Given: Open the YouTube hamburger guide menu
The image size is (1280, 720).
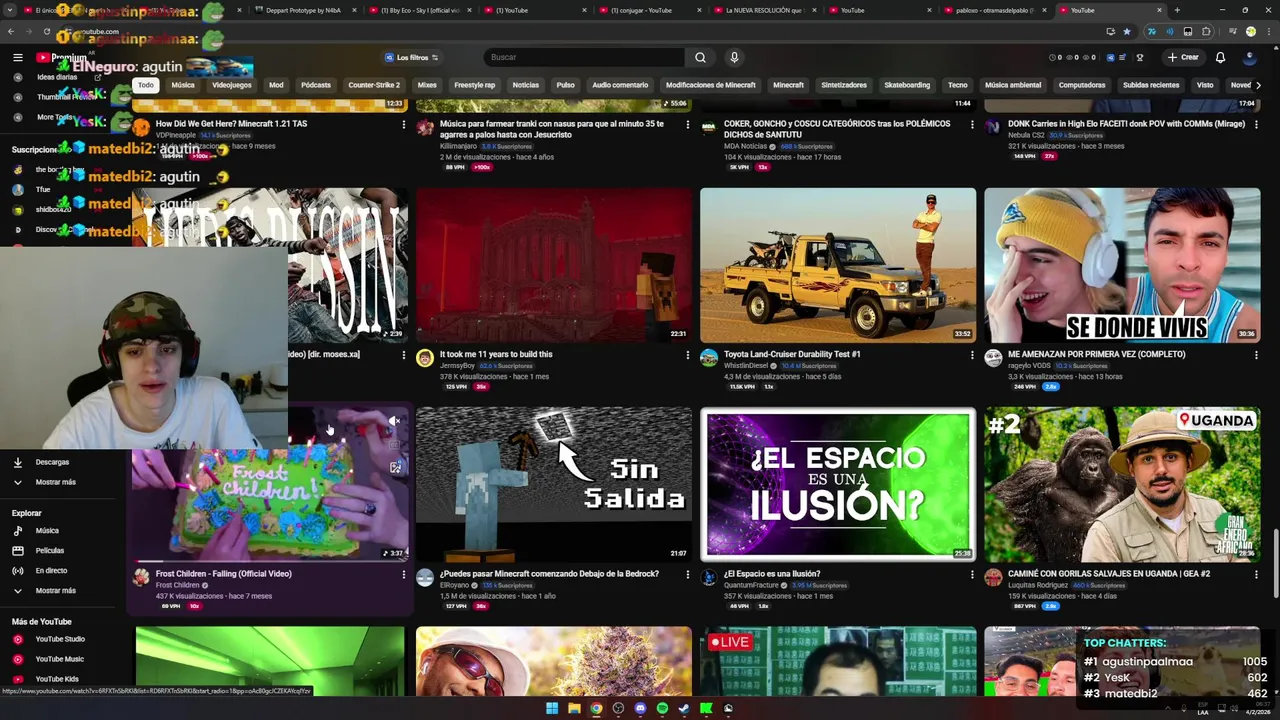Looking at the screenshot, I should tap(17, 57).
